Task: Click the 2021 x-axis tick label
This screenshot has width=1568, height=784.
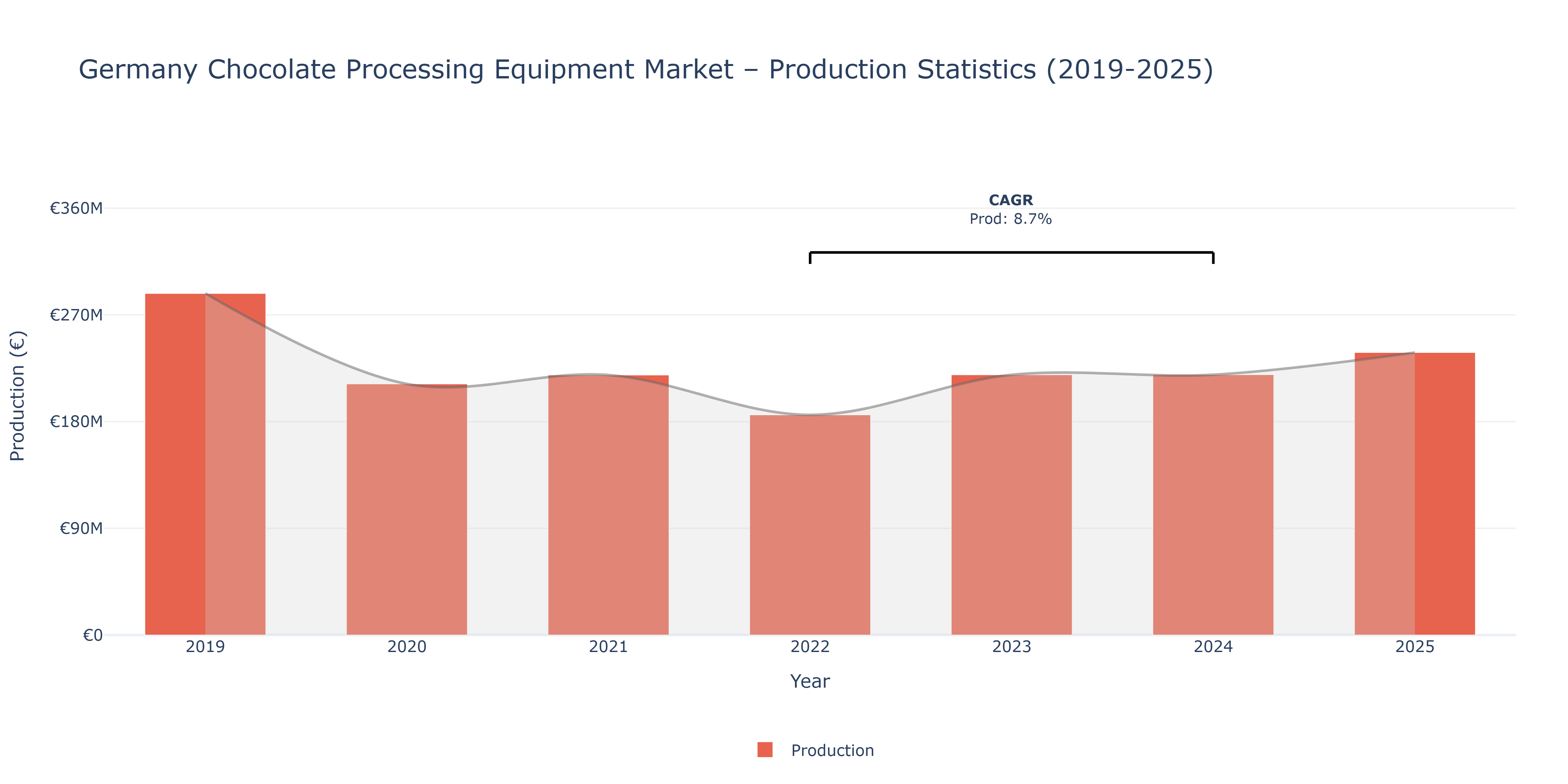Action: point(608,646)
